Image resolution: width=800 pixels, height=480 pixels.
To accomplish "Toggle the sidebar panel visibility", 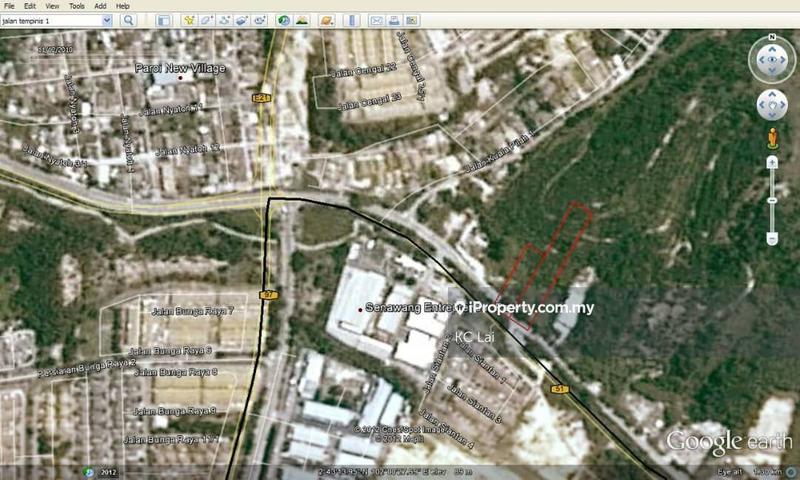I will [162, 20].
